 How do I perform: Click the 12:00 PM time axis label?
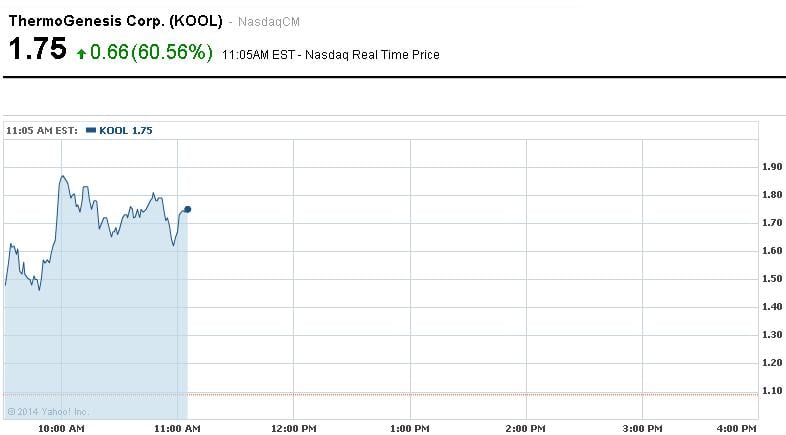tap(294, 428)
